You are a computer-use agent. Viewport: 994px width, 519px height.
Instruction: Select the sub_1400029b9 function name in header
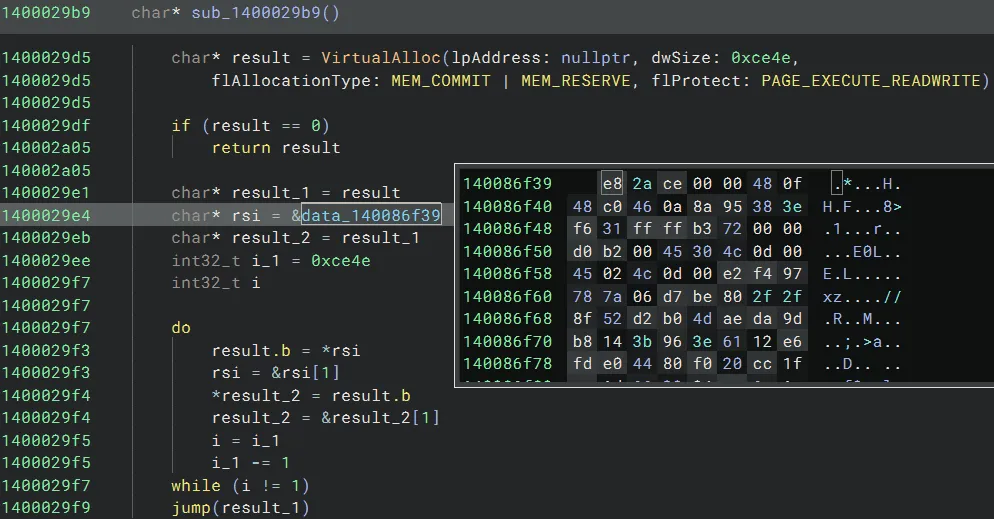tap(256, 13)
